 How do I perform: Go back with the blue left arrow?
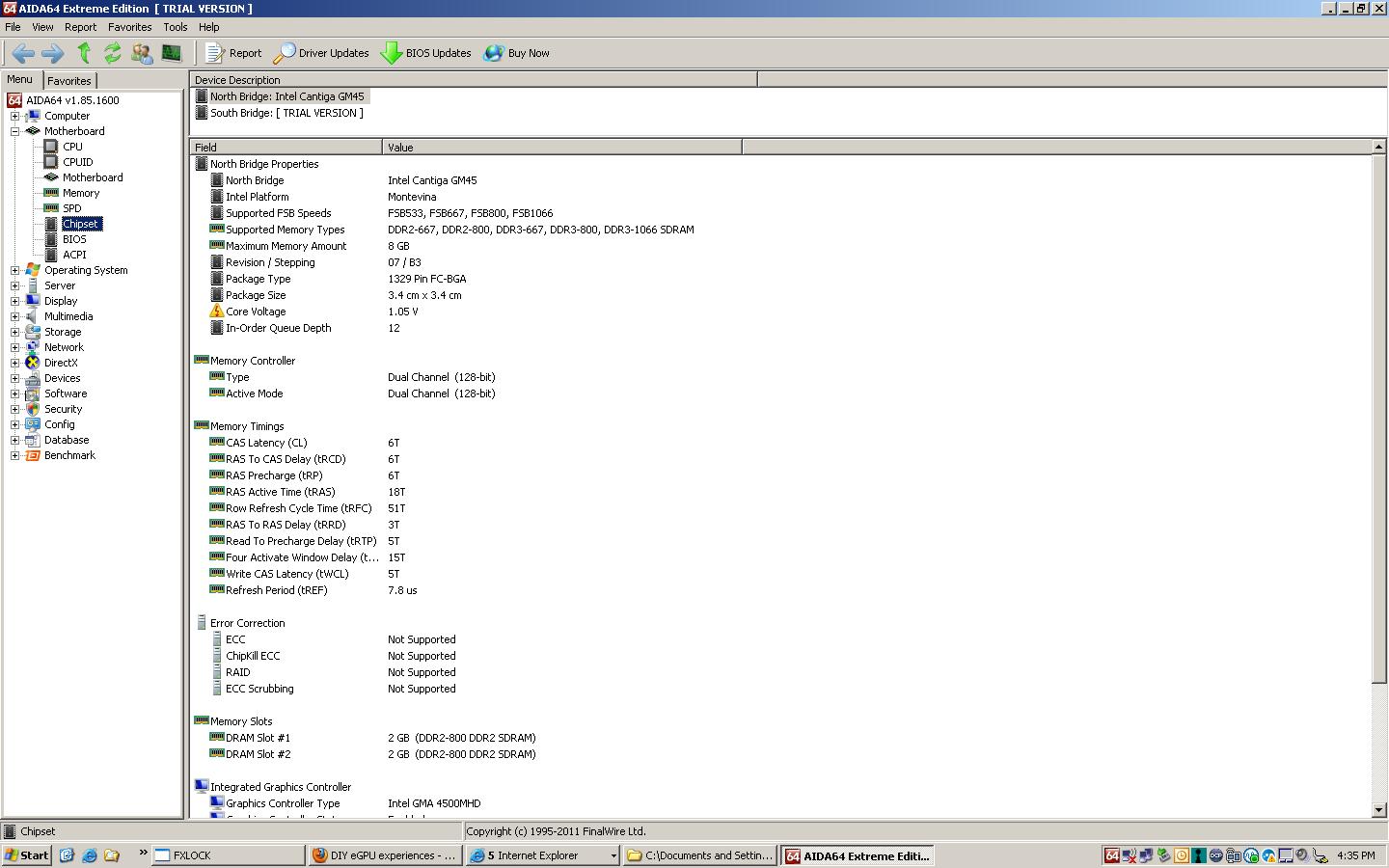[x=23, y=53]
